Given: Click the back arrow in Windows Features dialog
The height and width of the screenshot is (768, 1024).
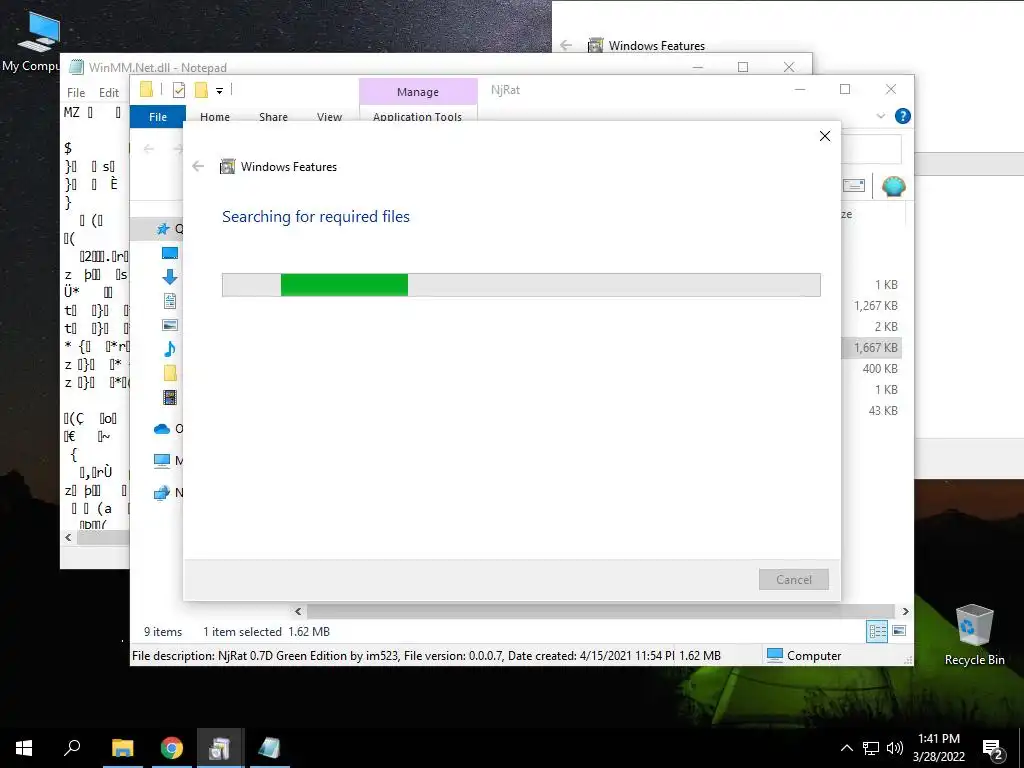Looking at the screenshot, I should (198, 167).
